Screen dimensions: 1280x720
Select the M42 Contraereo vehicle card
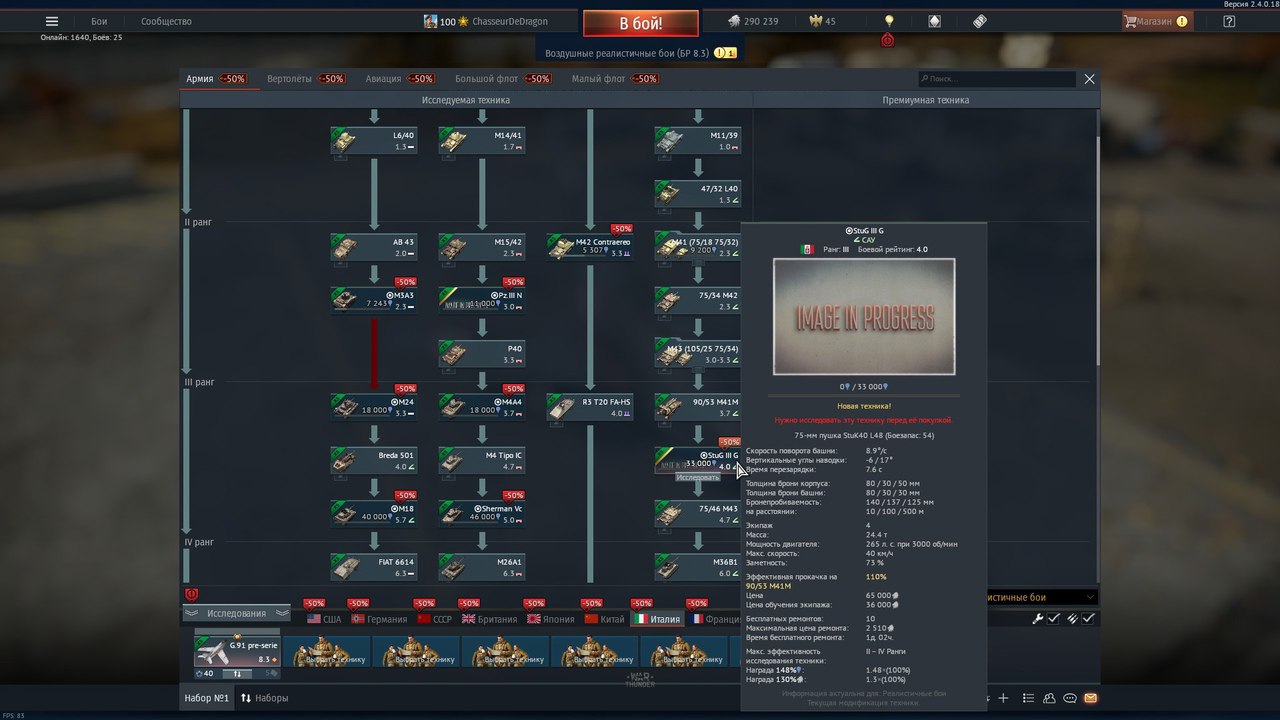590,247
